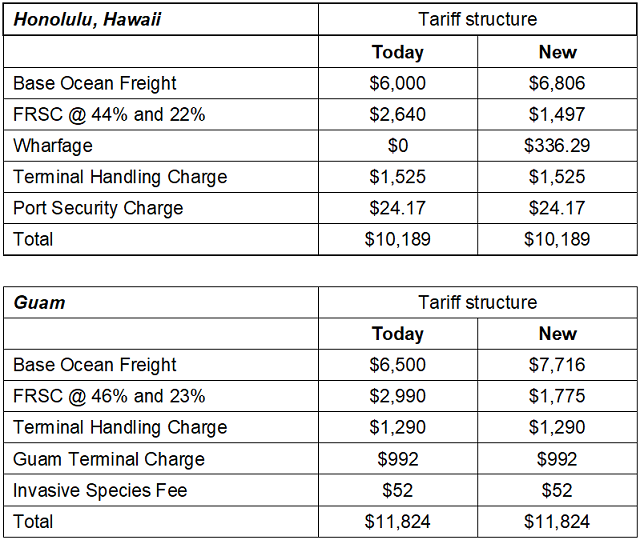
Task: Click the Invasive Species Fee label
Action: point(100,490)
